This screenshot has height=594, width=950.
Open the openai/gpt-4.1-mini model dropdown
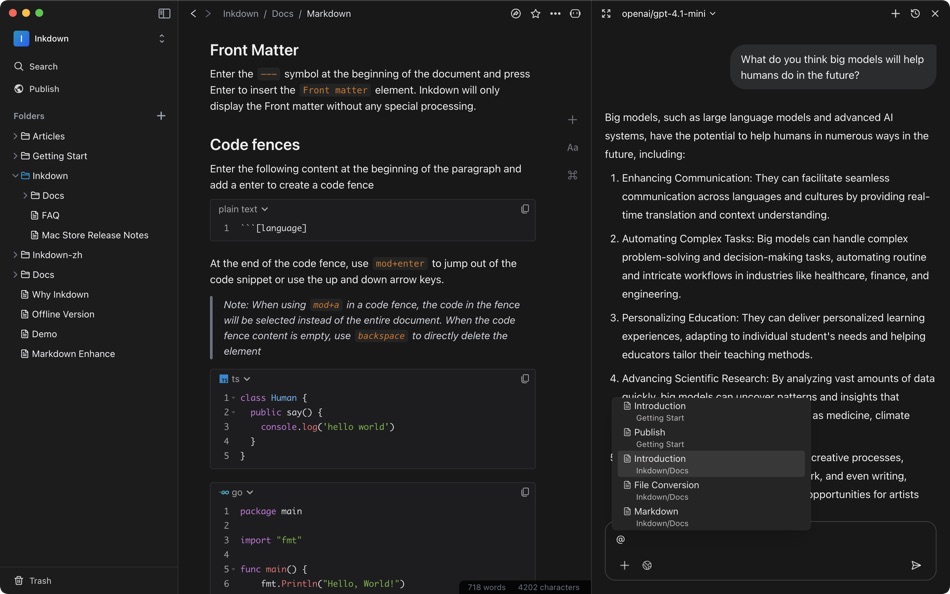(668, 13)
